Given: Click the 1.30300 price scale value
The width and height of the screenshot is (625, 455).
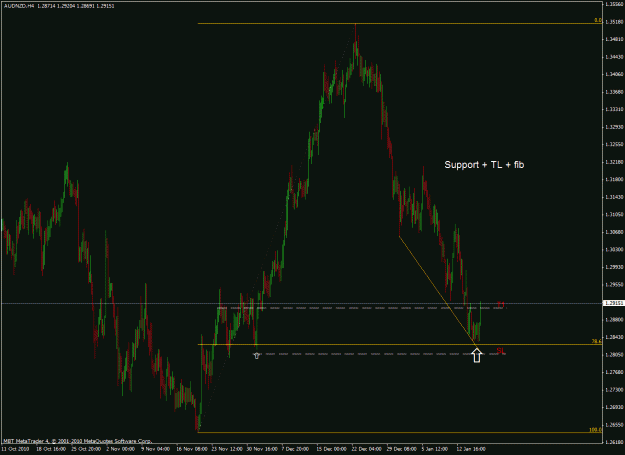Looking at the screenshot, I should coord(614,249).
